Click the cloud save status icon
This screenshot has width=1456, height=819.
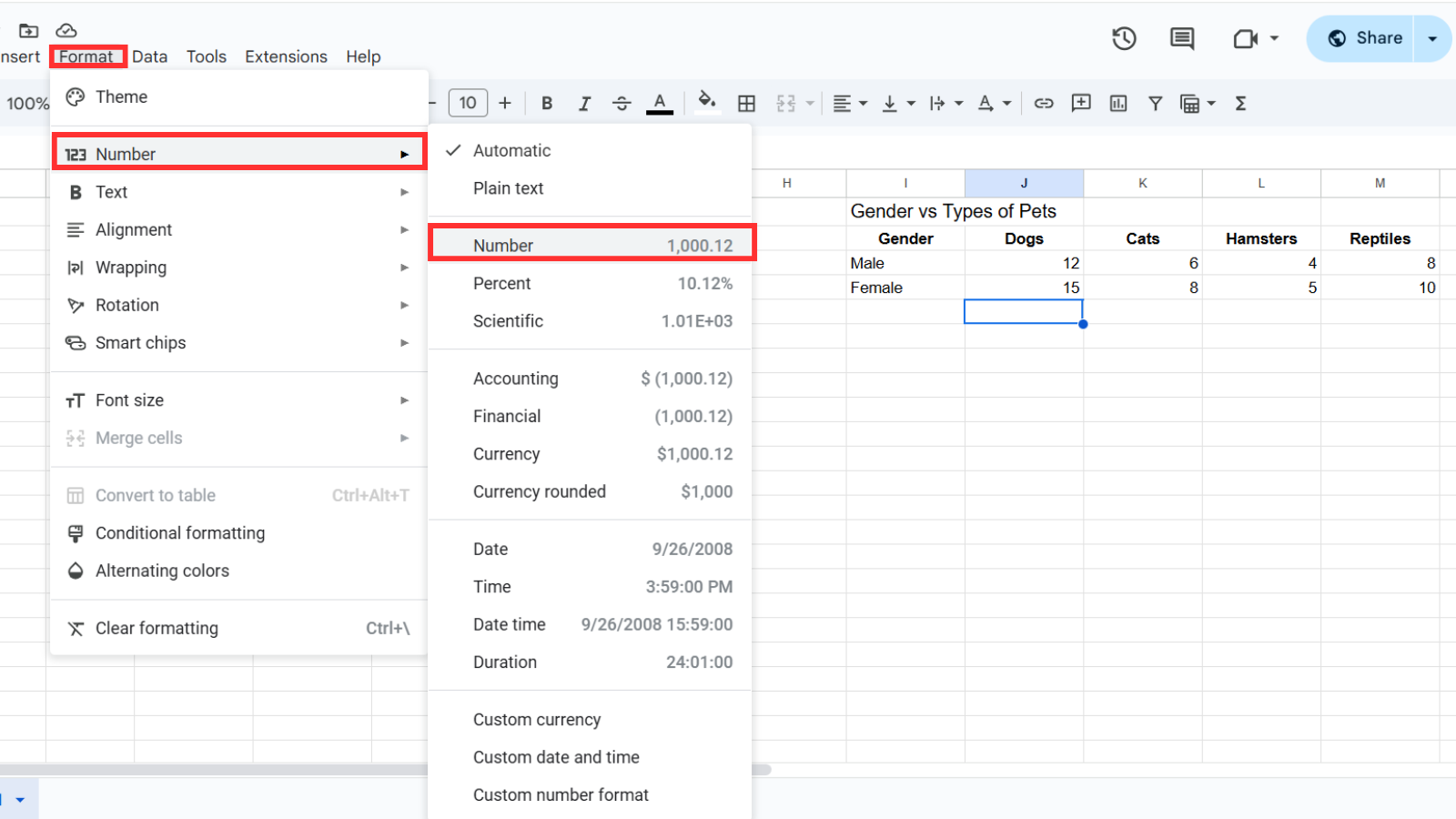point(66,30)
